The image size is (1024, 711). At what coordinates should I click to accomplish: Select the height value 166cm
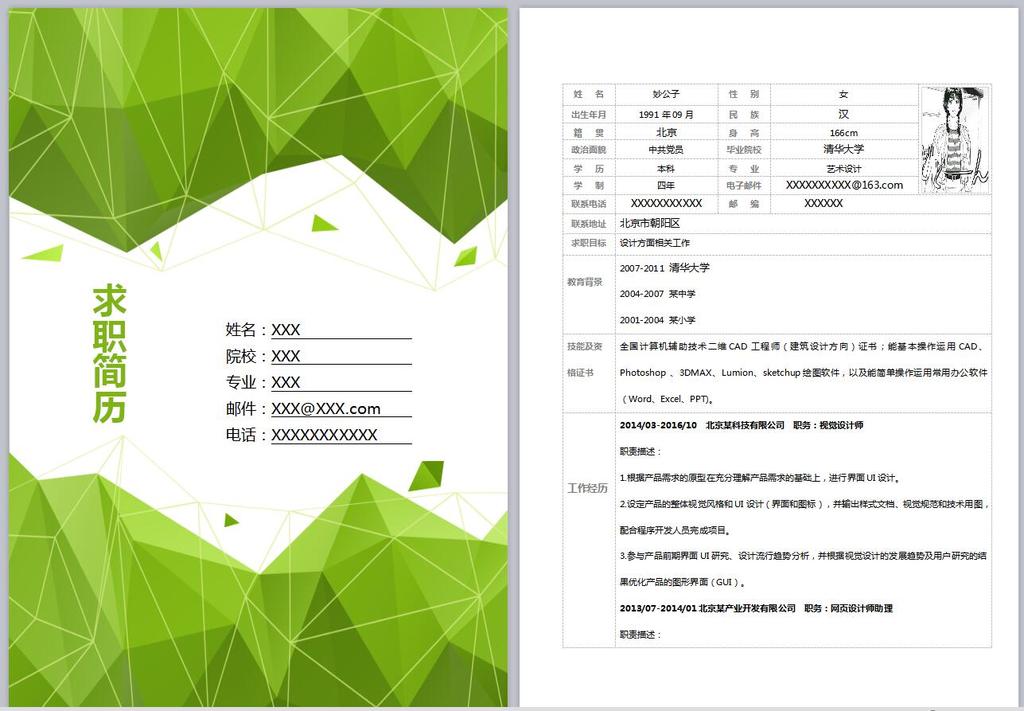click(844, 133)
